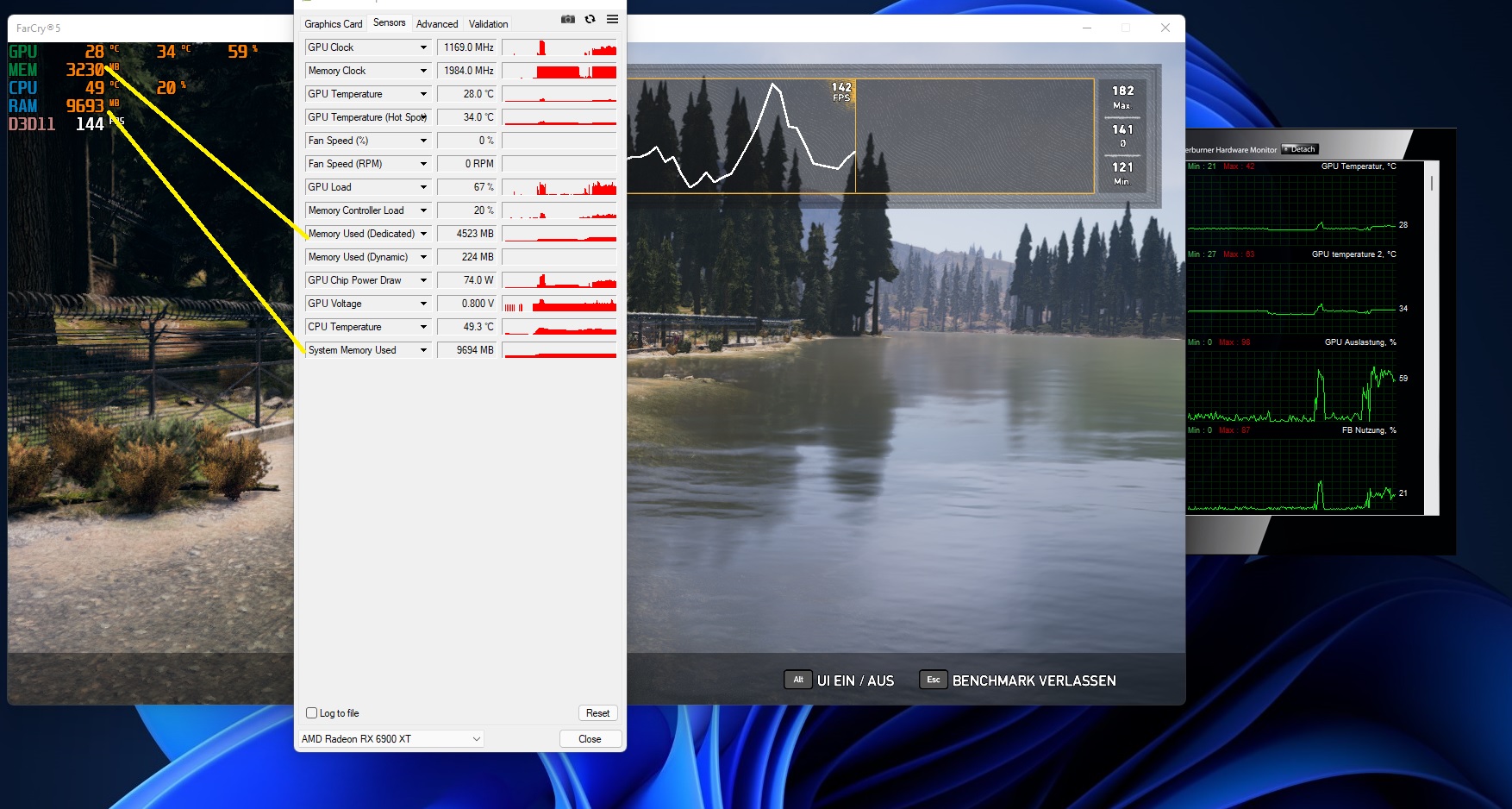
Task: Click the Memory Controller Load value 20 %
Action: (x=467, y=210)
